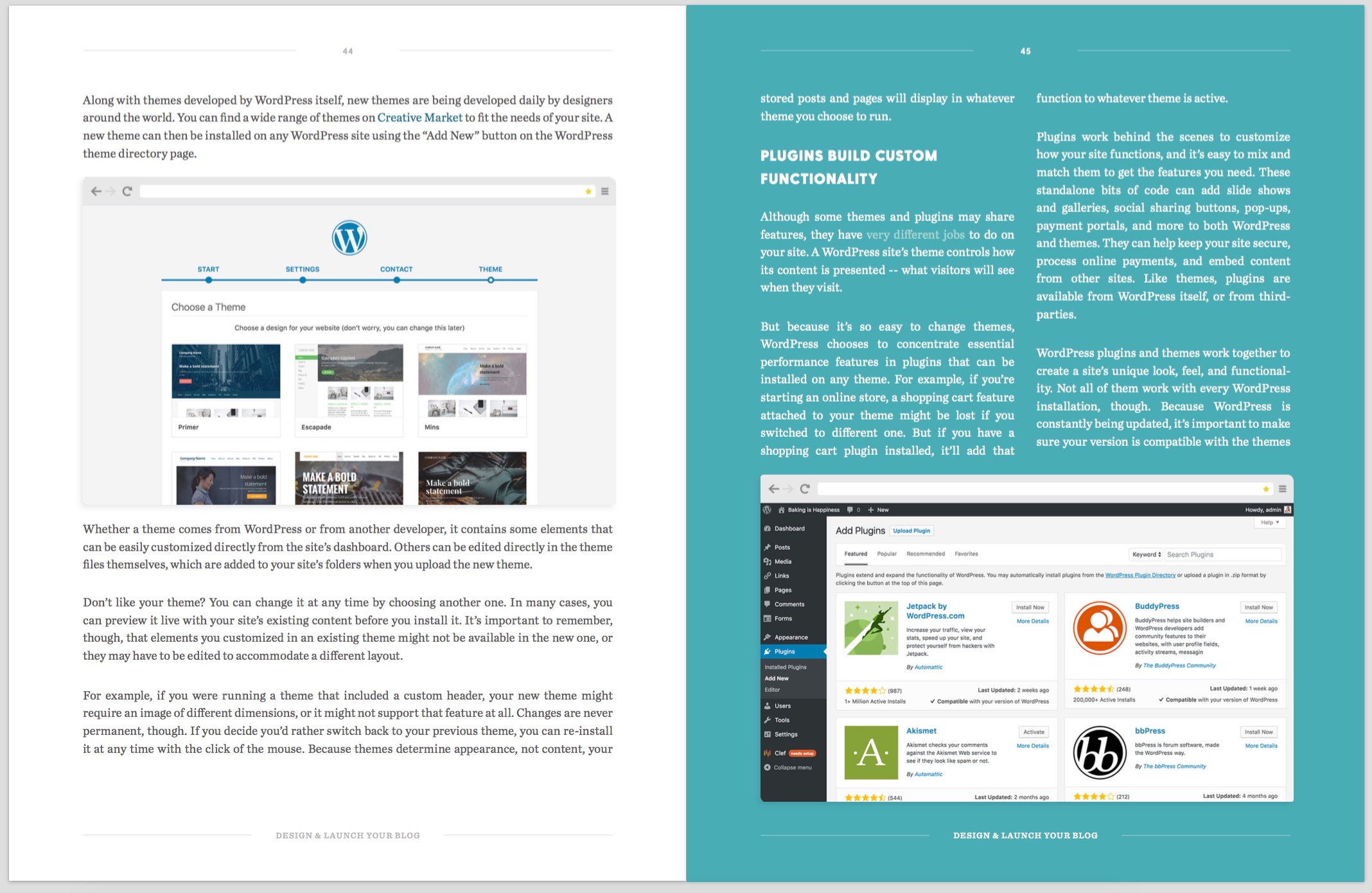Click reload icon in plugins browser mockup
1372x893 pixels.
click(x=805, y=489)
